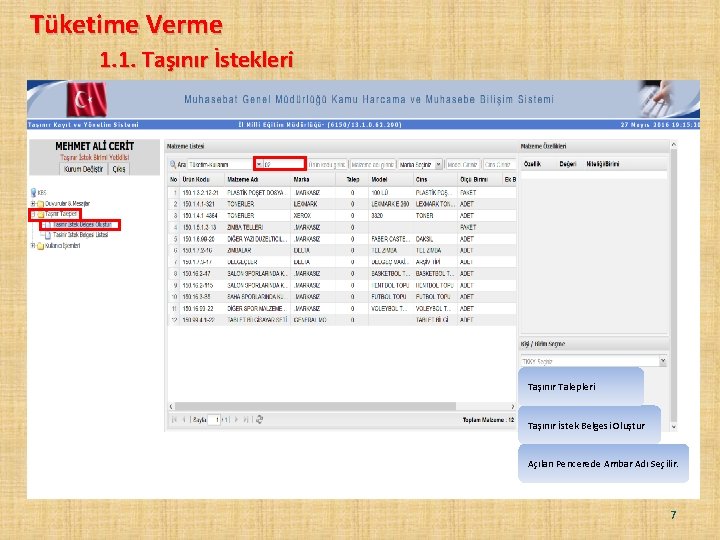This screenshot has height=540, width=720.
Task: Sort by the Ölçü Birimi column header
Action: (480, 180)
